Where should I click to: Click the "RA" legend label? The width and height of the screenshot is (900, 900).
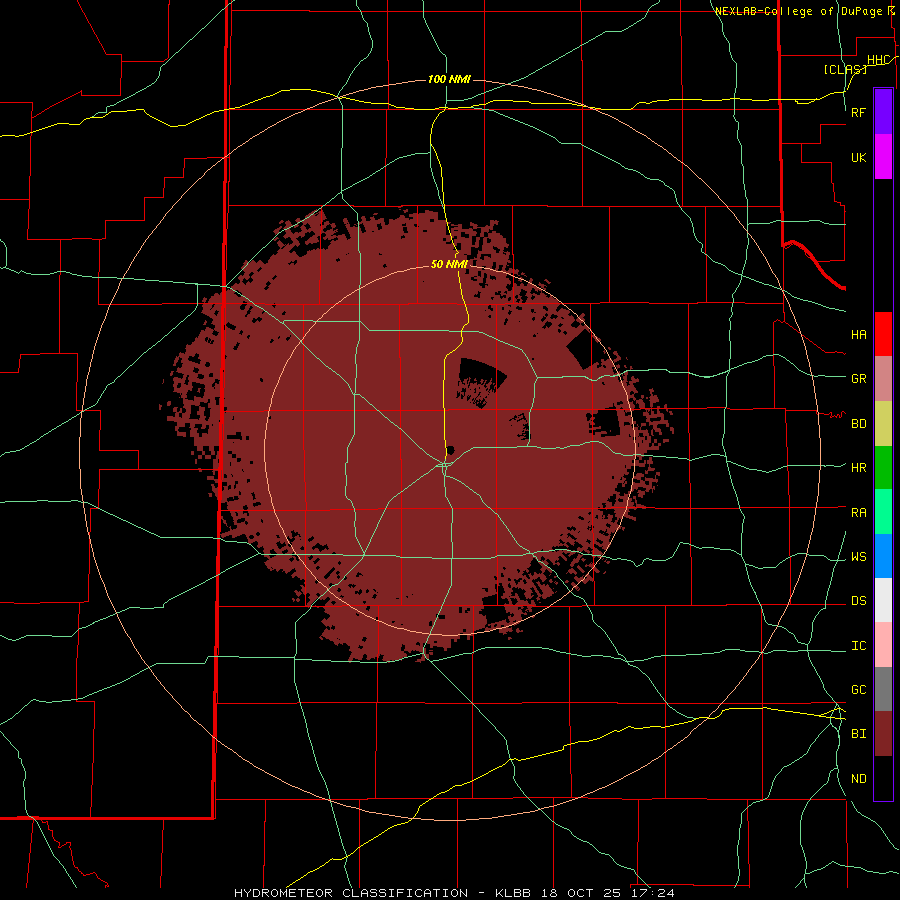(x=859, y=513)
